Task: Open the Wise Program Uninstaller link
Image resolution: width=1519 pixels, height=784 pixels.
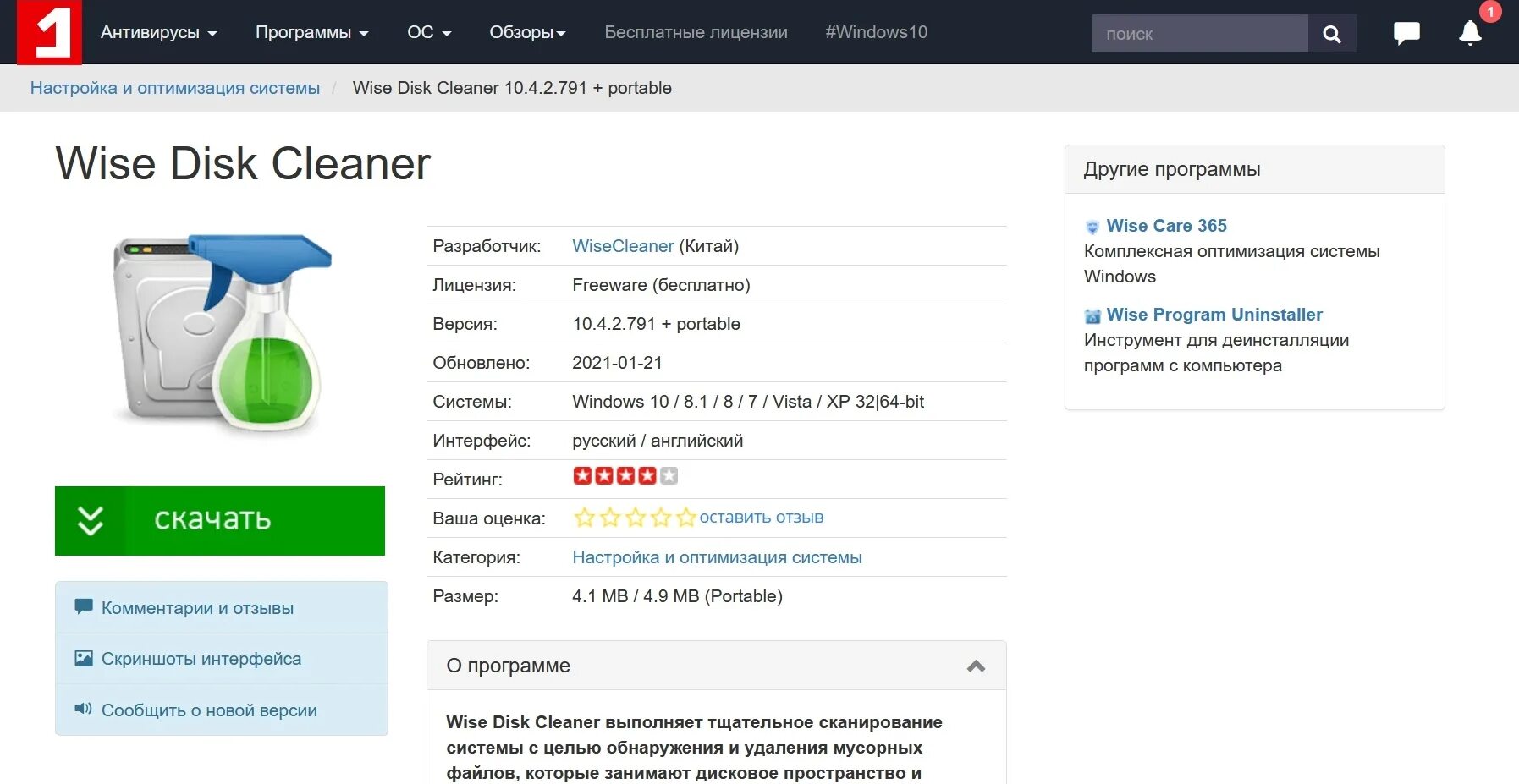Action: click(1214, 315)
